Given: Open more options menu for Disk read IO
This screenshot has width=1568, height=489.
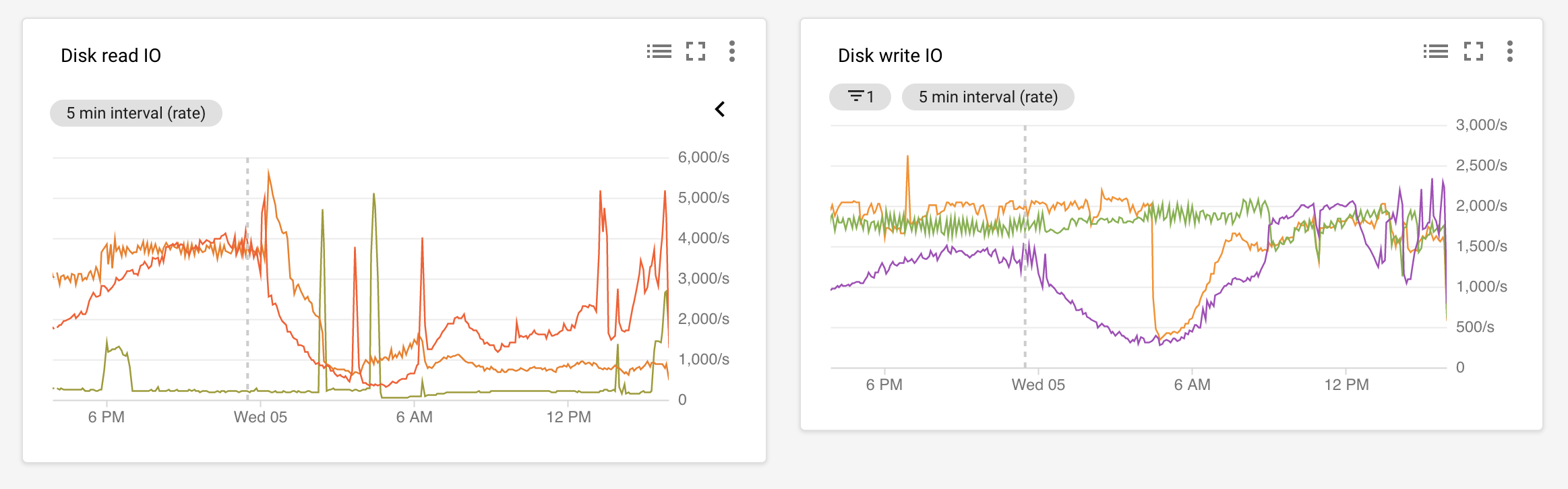Looking at the screenshot, I should [x=732, y=51].
